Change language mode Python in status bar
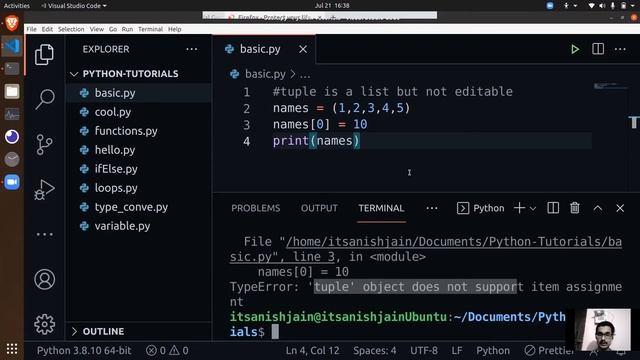 pyautogui.click(x=493, y=350)
